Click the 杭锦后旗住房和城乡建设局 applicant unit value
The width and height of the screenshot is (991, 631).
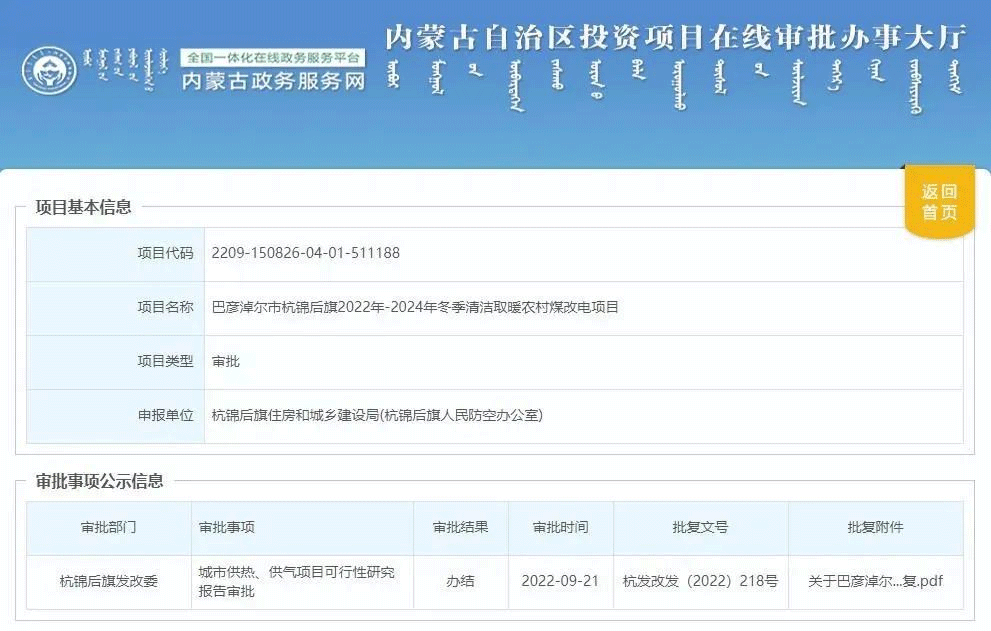tap(377, 415)
